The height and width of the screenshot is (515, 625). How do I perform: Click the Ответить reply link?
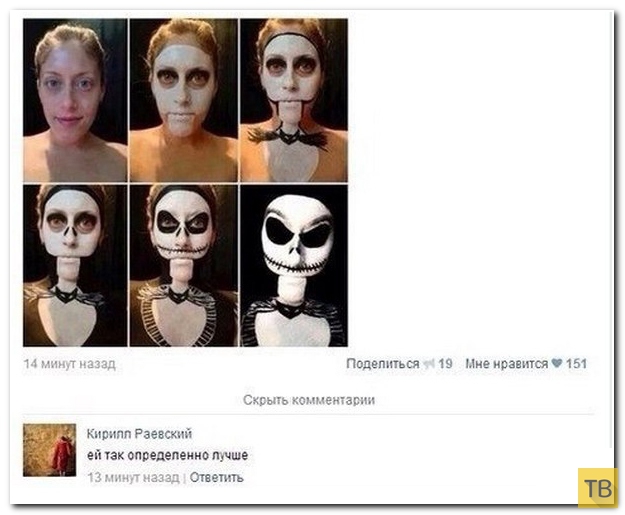216,477
